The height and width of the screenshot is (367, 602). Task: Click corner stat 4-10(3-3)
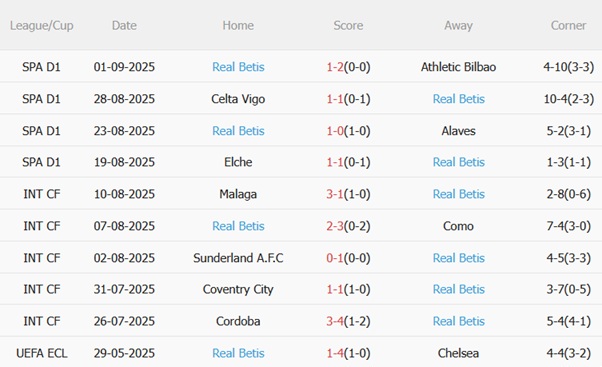[568, 67]
